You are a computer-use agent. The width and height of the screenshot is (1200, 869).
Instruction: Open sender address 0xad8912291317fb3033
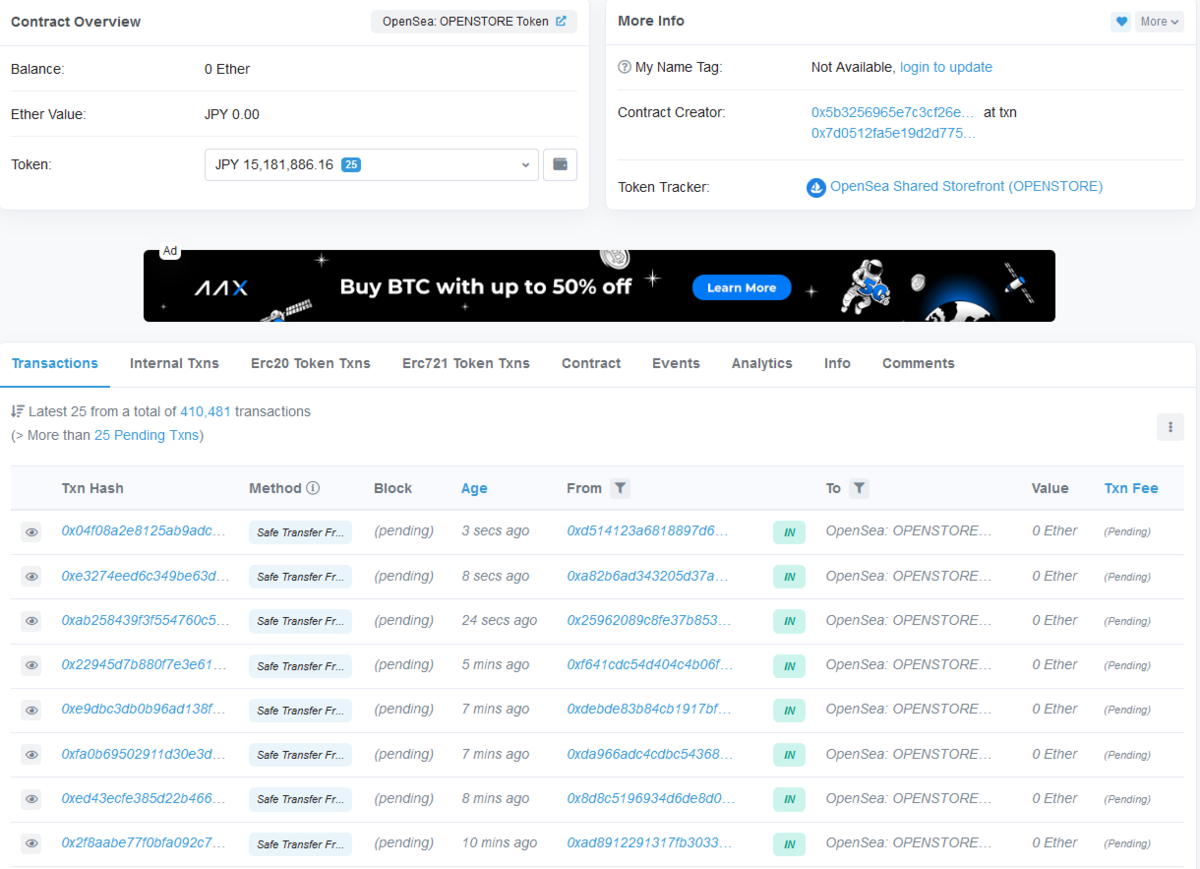tap(650, 843)
